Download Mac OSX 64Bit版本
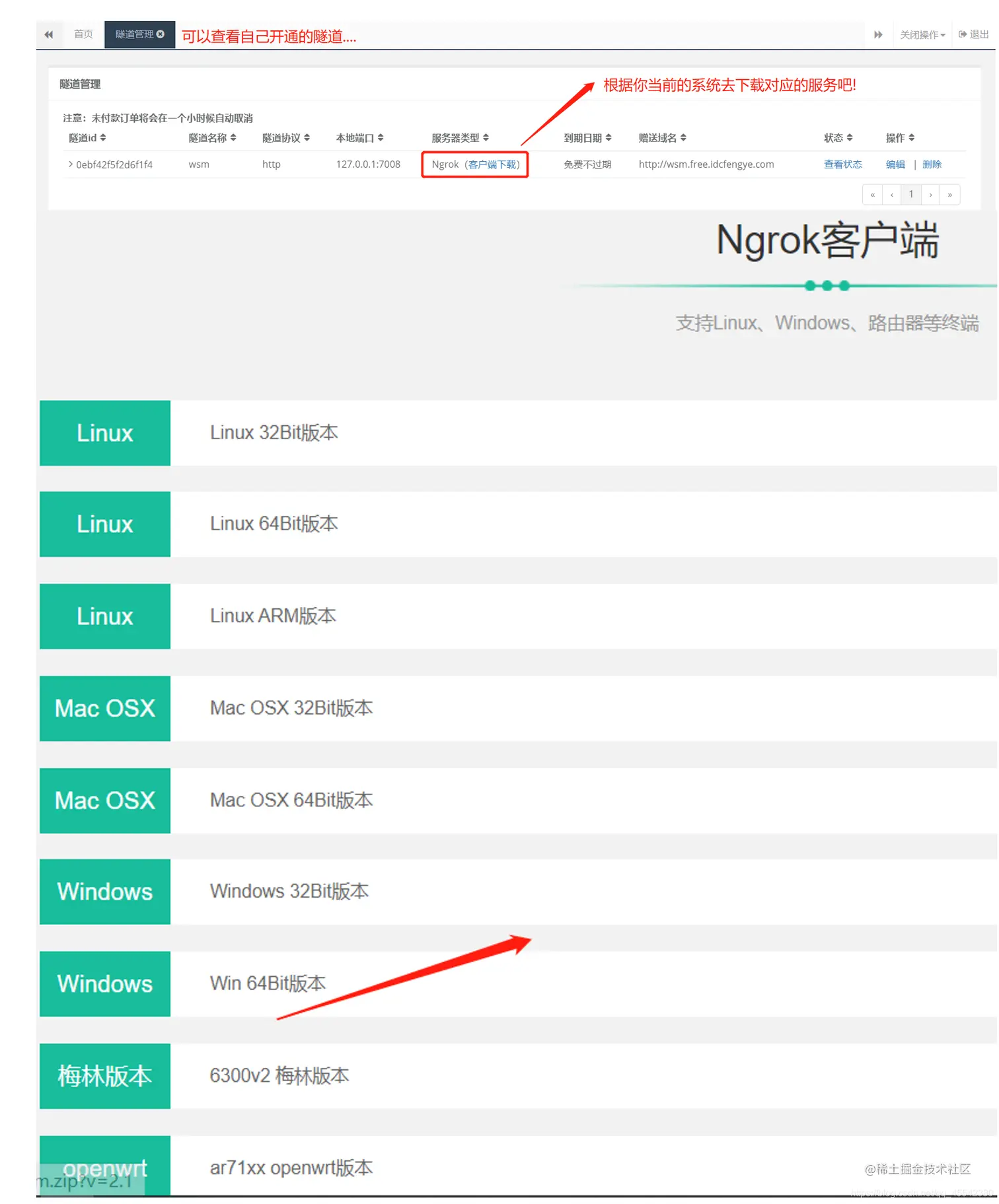999x1204 pixels. pos(291,800)
